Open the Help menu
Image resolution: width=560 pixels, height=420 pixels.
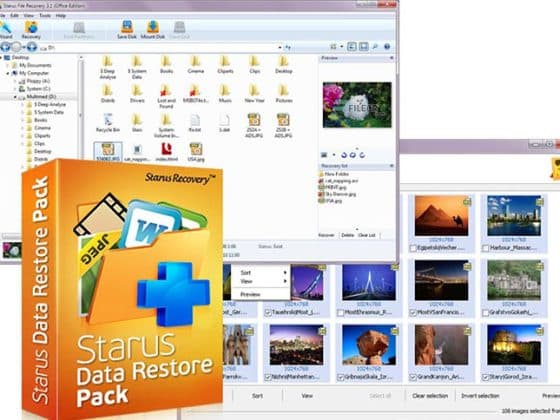tap(61, 16)
